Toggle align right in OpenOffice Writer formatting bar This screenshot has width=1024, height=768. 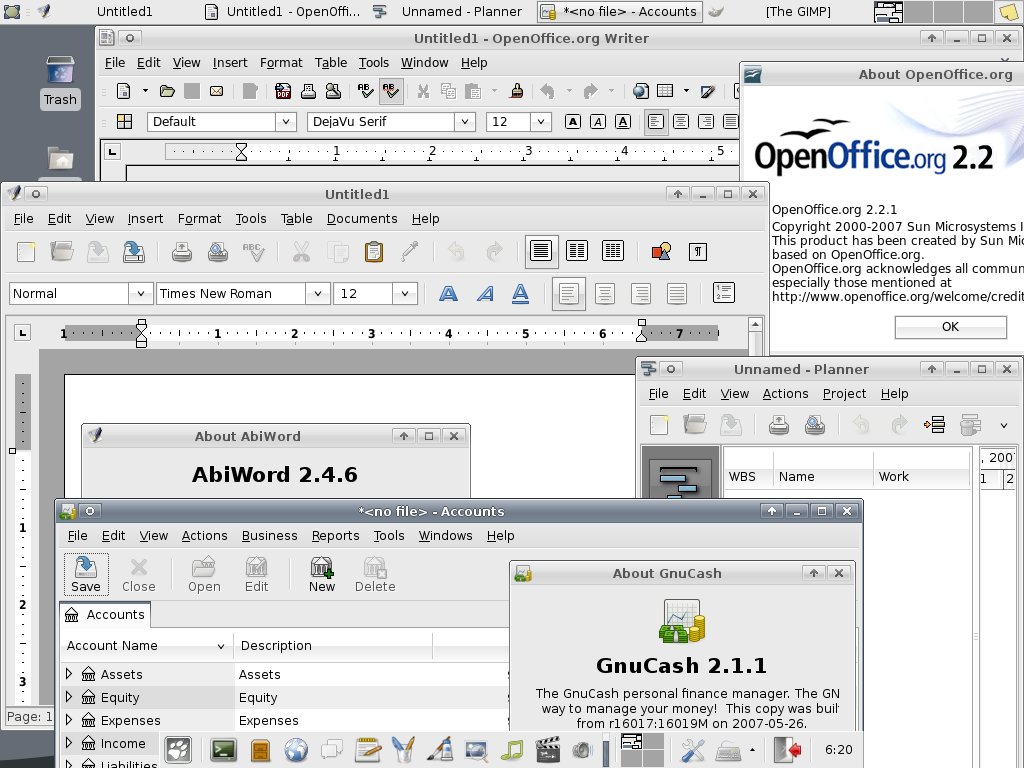(706, 121)
